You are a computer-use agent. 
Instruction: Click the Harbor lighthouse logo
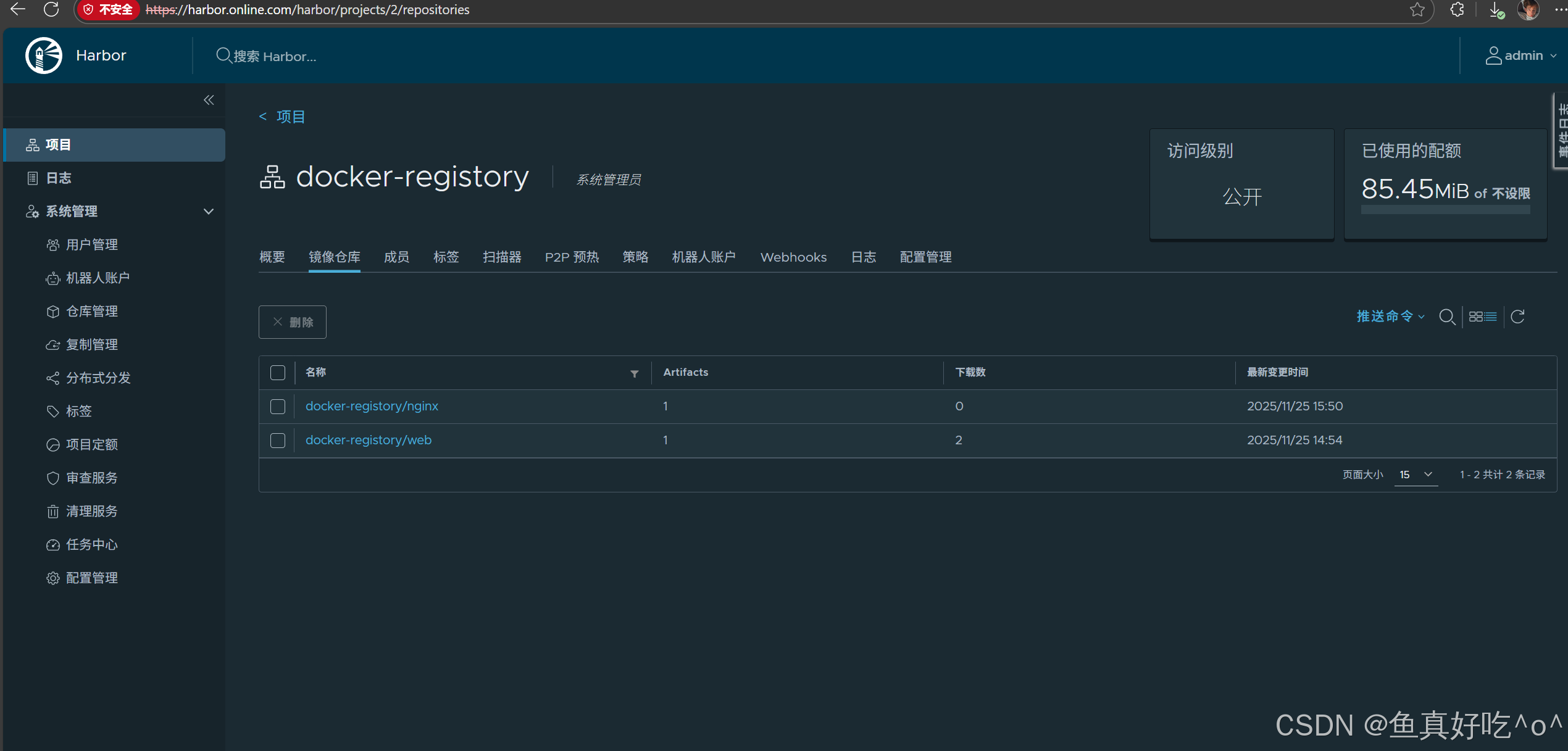pos(44,56)
